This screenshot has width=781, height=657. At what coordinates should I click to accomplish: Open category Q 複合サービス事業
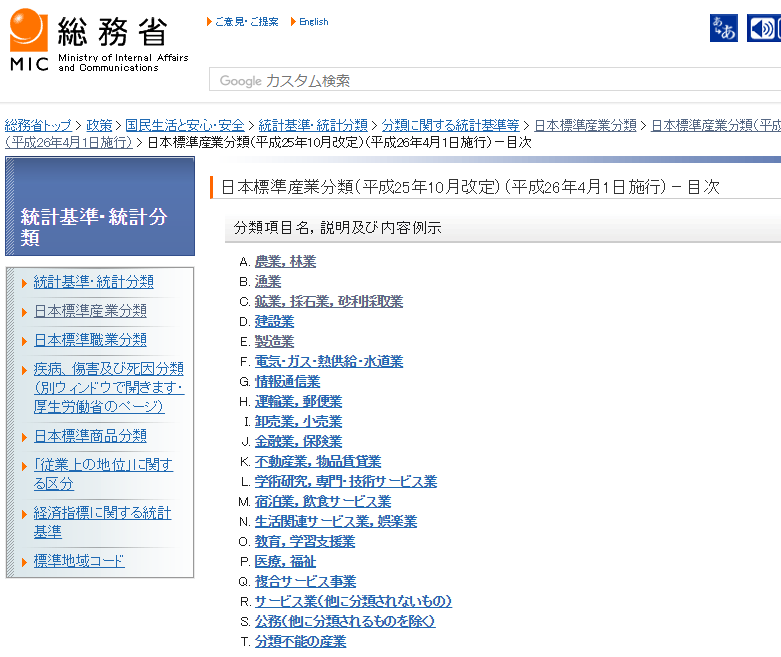click(305, 581)
